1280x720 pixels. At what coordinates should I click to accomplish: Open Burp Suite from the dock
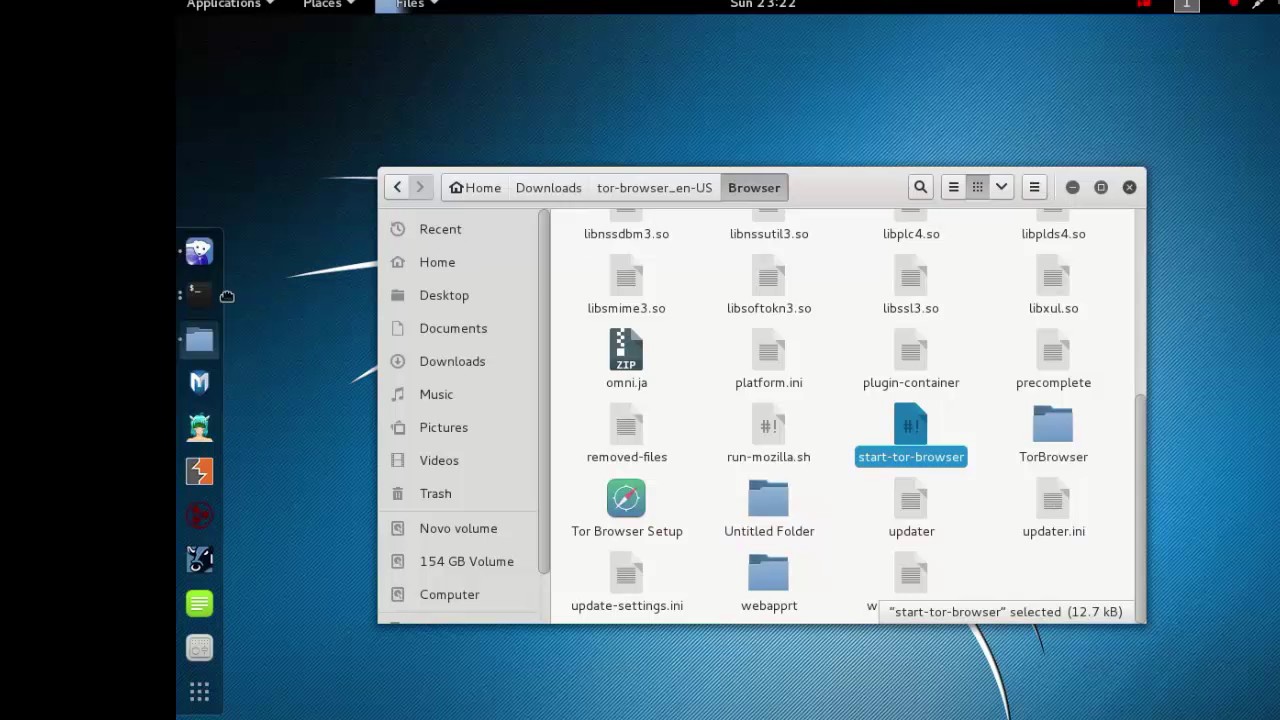click(199, 471)
